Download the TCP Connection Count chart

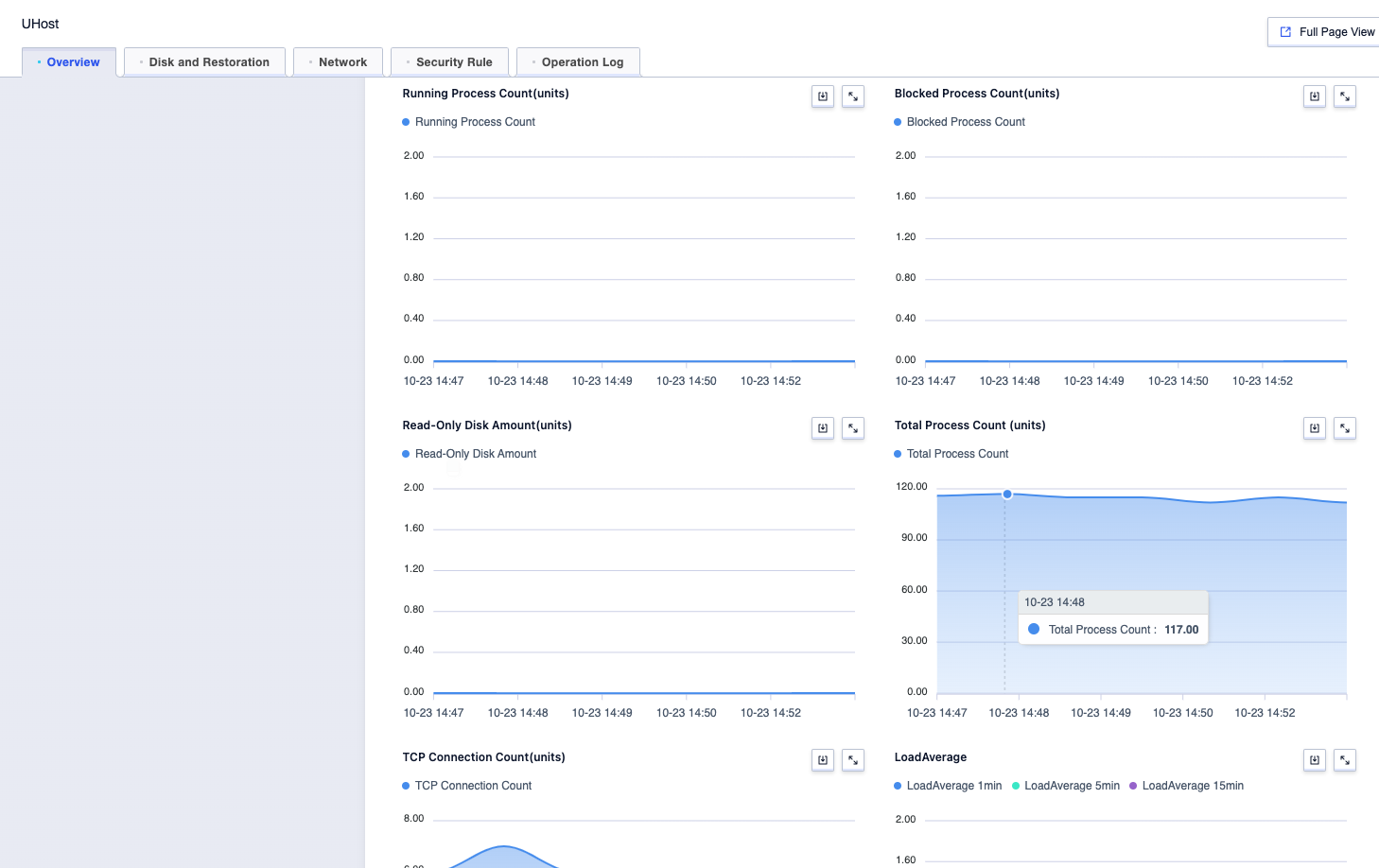(x=823, y=760)
